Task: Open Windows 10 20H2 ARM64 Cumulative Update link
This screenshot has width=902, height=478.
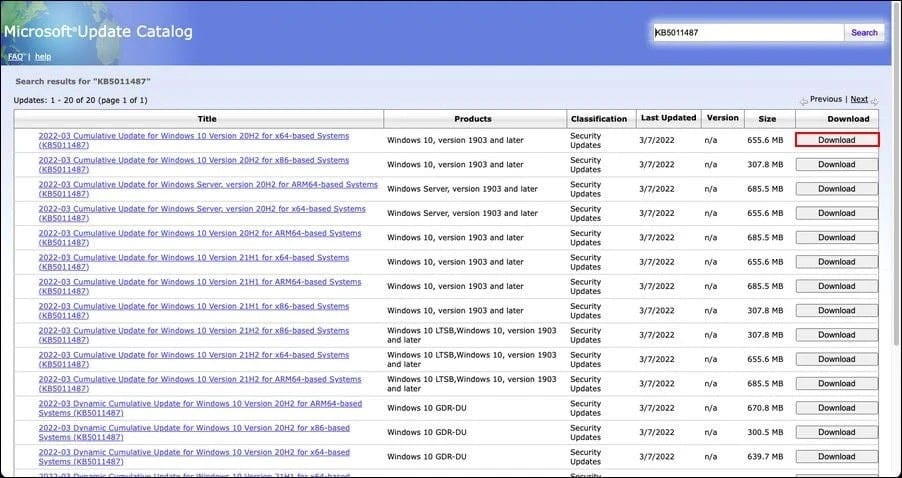Action: (200, 238)
